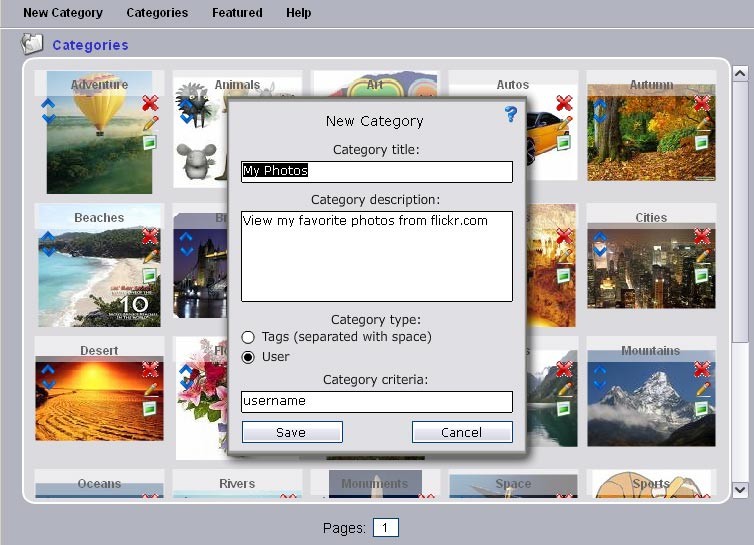Open the New Category menu item
Screen dimensions: 754x545
63,13
